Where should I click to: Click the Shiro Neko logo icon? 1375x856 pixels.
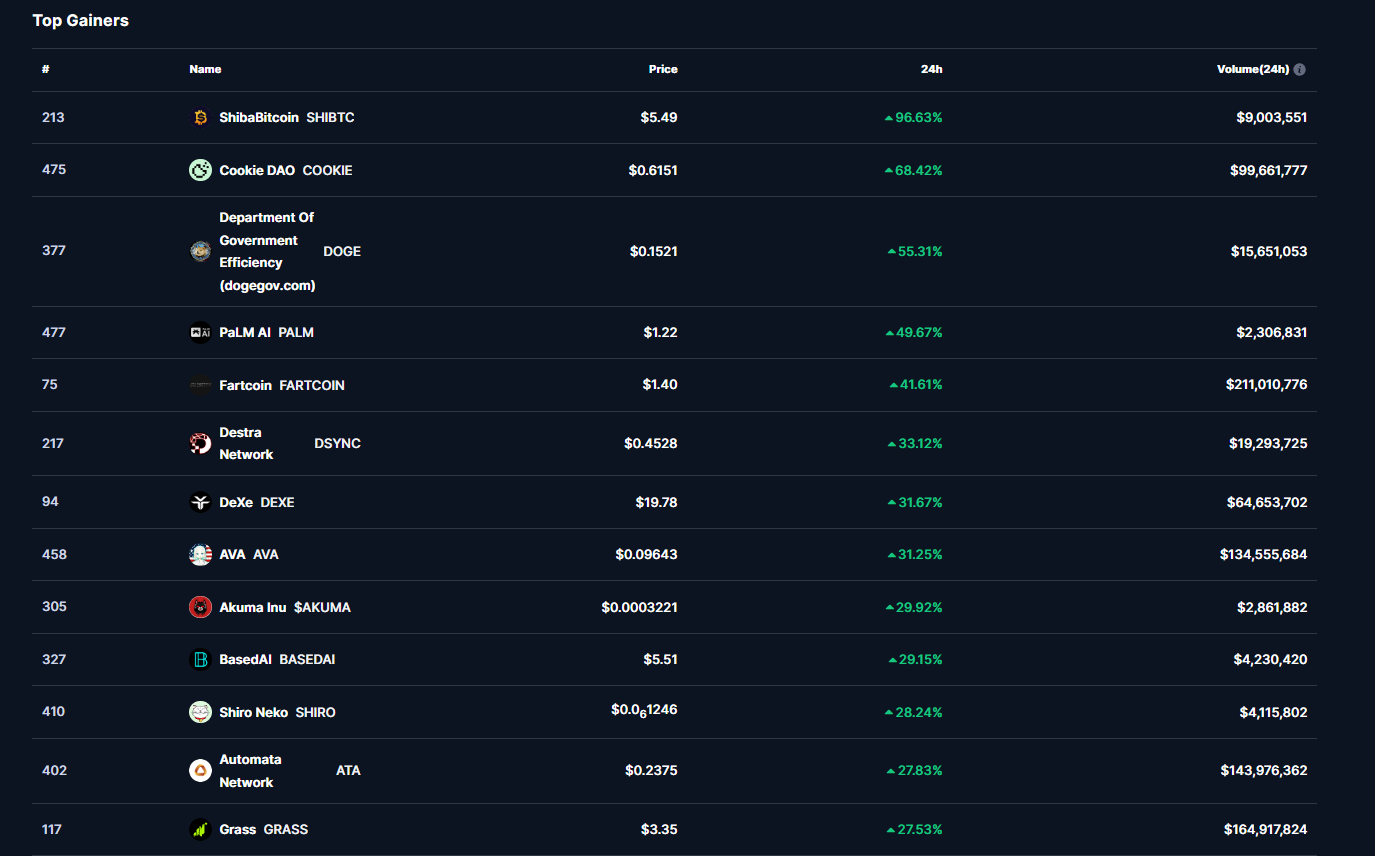coord(200,712)
